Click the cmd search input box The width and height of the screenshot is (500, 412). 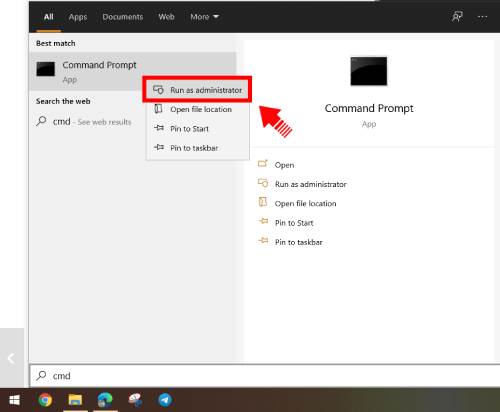pyautogui.click(x=265, y=376)
